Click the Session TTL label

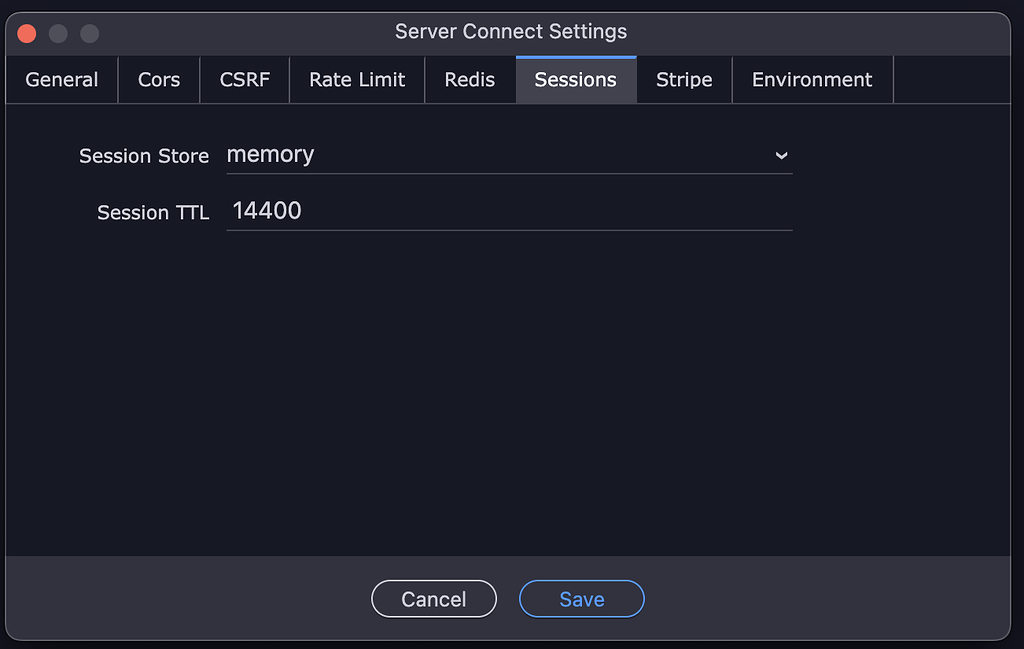tap(152, 212)
